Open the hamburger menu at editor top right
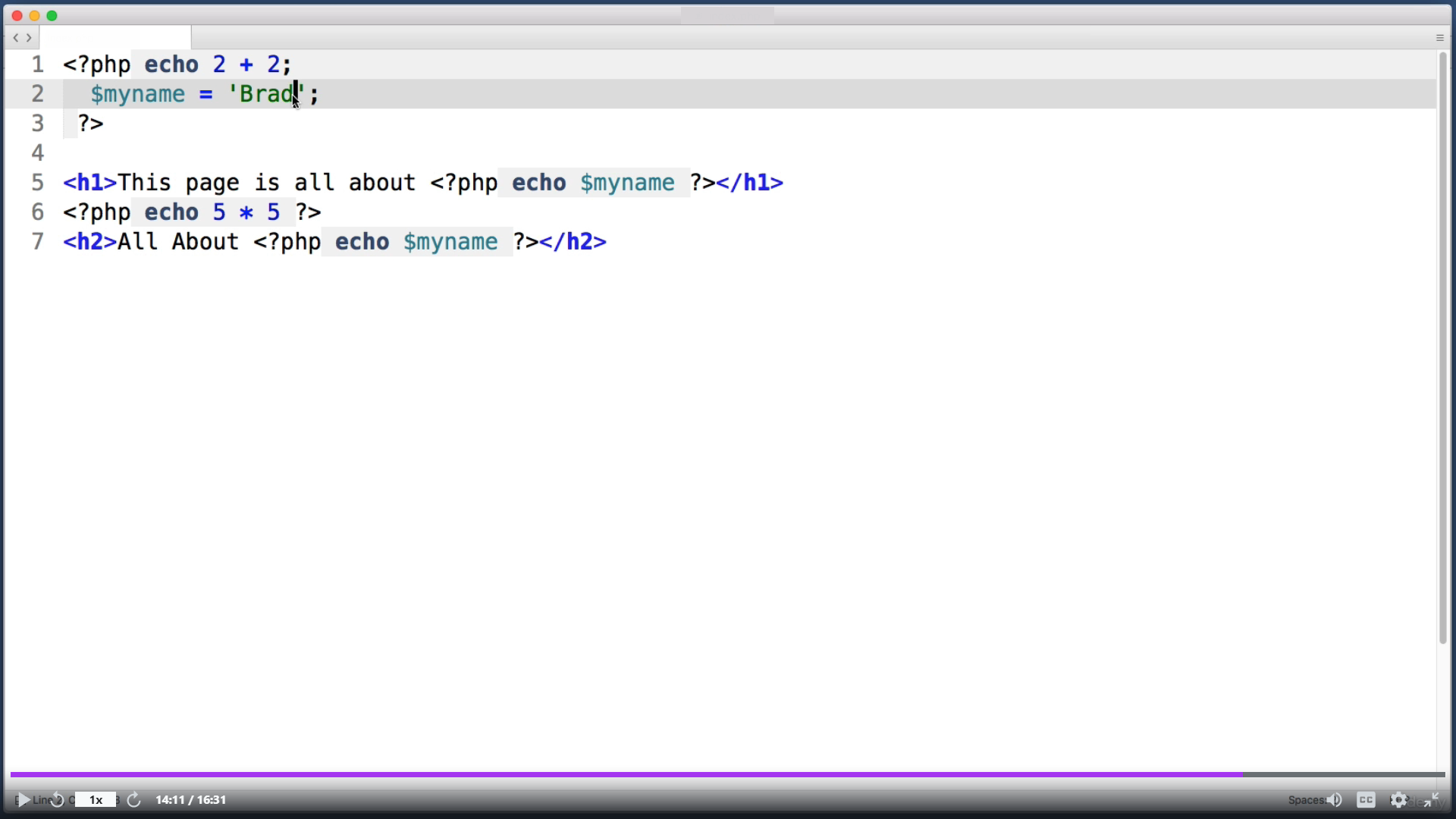 coord(1439,37)
